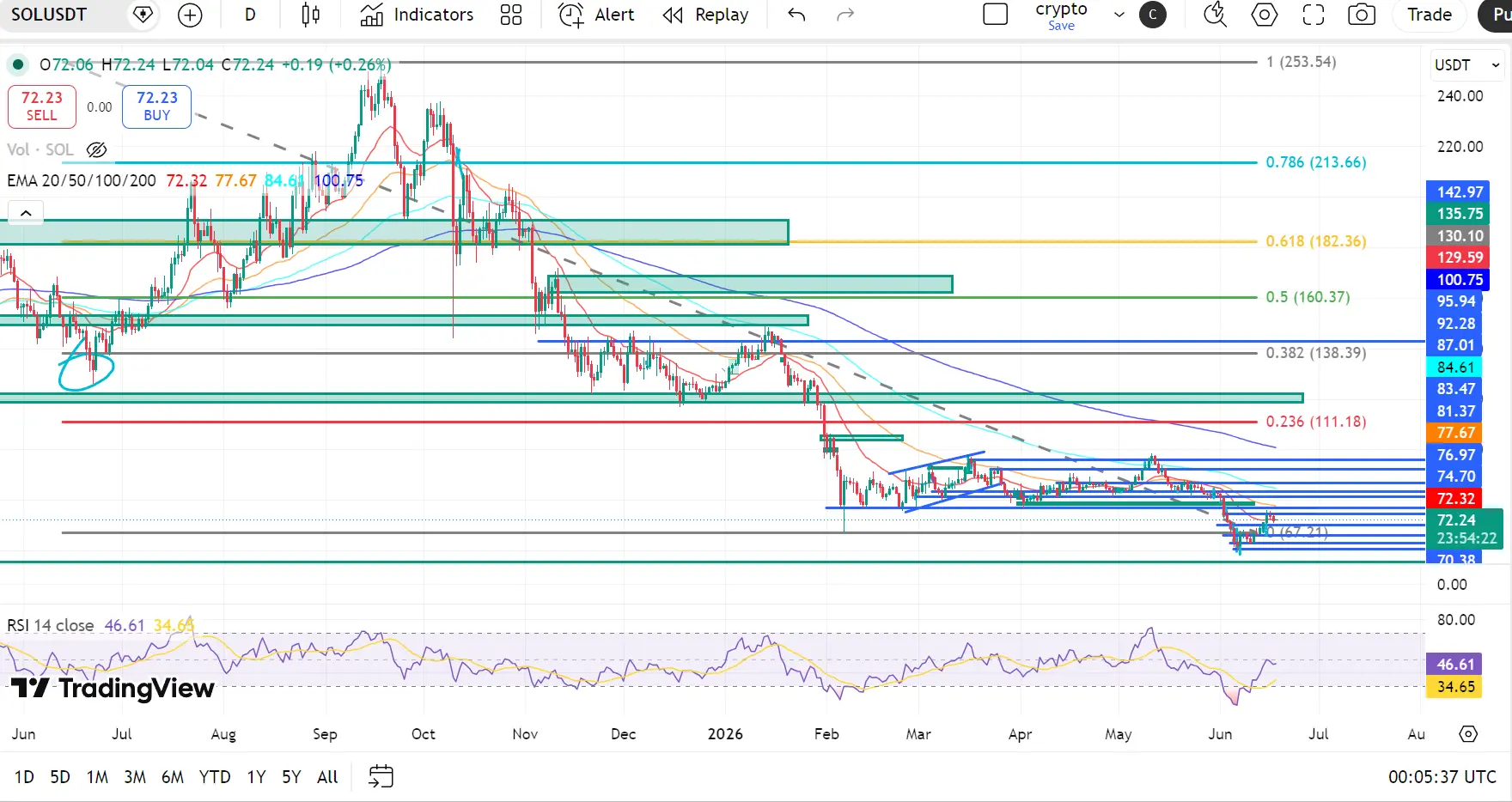This screenshot has height=802, width=1512.
Task: Click the red 72.32 EMA price label
Action: pyautogui.click(x=1453, y=499)
